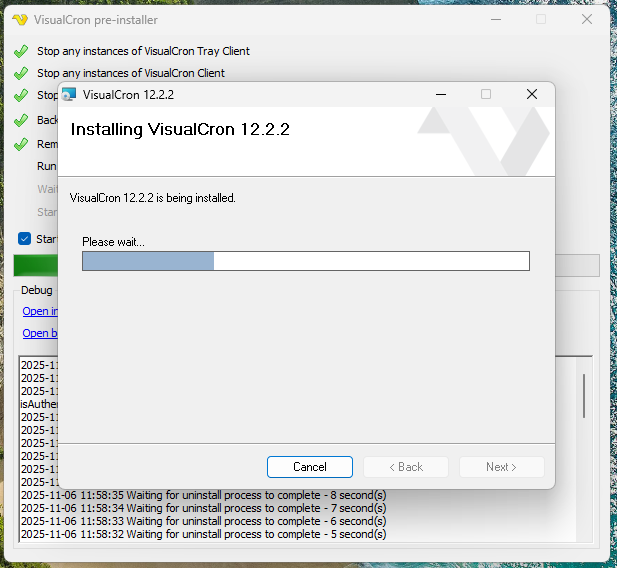The width and height of the screenshot is (617, 568).
Task: Open the second Debug link below
Action: pos(40,333)
